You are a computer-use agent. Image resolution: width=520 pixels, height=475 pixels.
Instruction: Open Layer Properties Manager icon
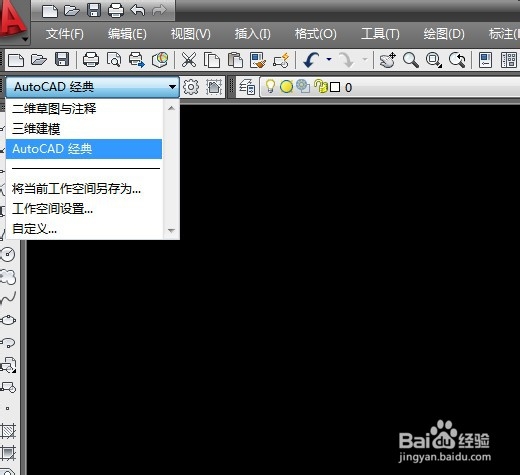(x=247, y=87)
